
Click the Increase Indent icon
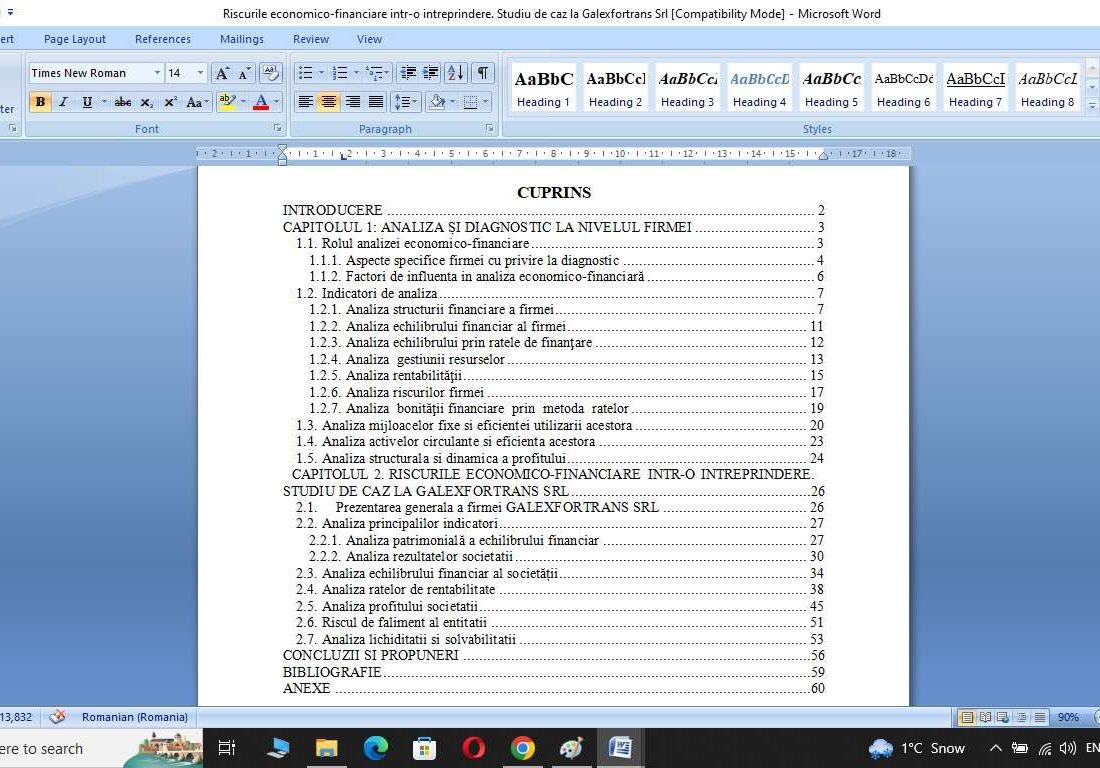431,73
